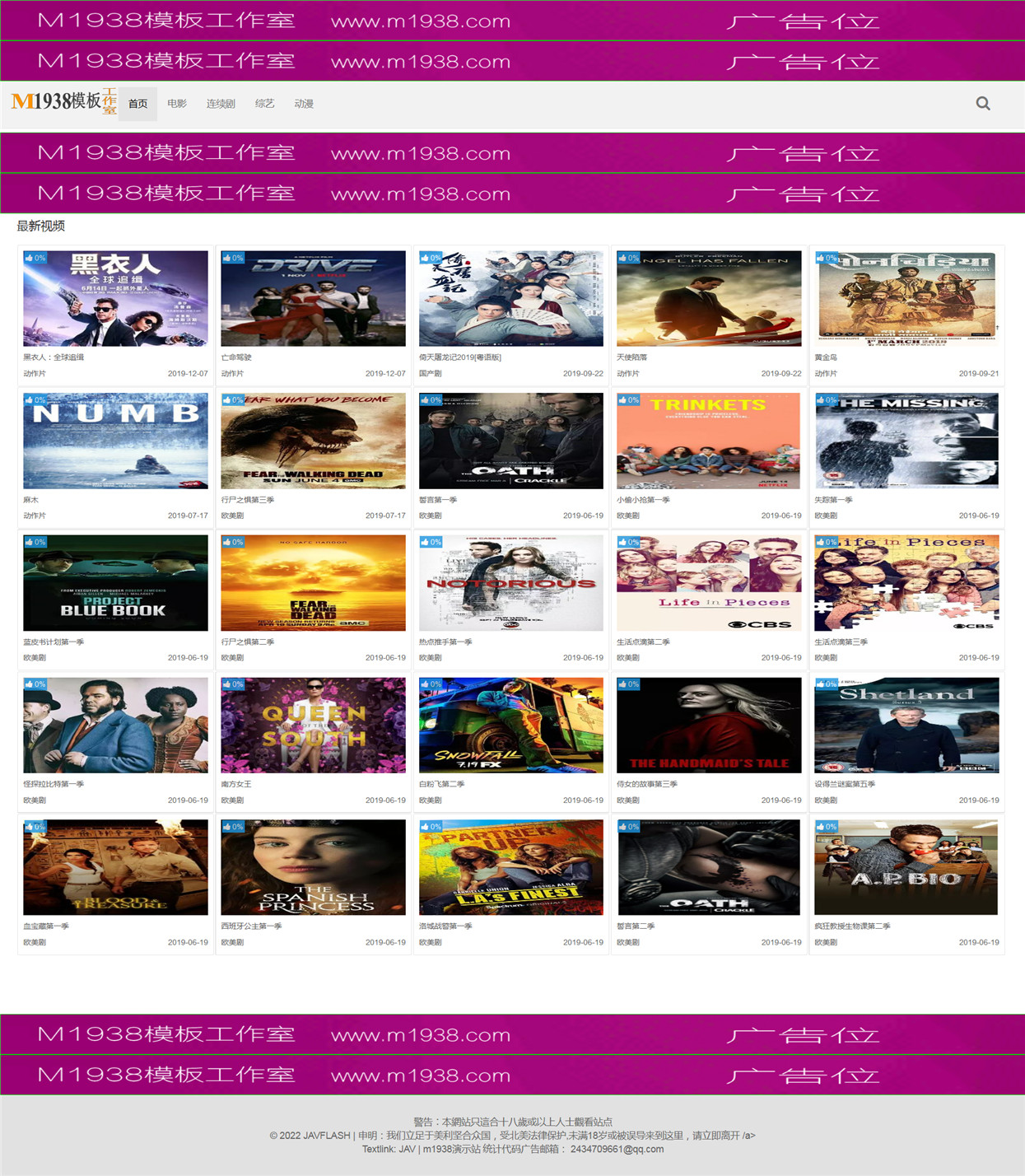Click the like badge on NUMB poster
Viewport: 1025px width, 1176px height.
(x=35, y=400)
